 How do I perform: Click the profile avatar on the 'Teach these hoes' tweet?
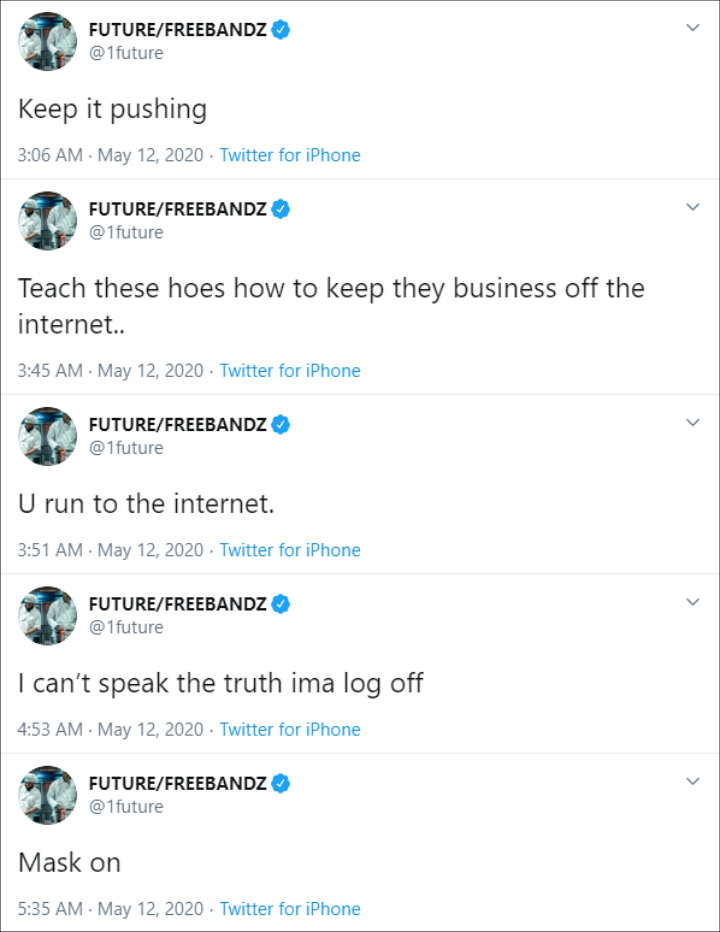tap(47, 220)
